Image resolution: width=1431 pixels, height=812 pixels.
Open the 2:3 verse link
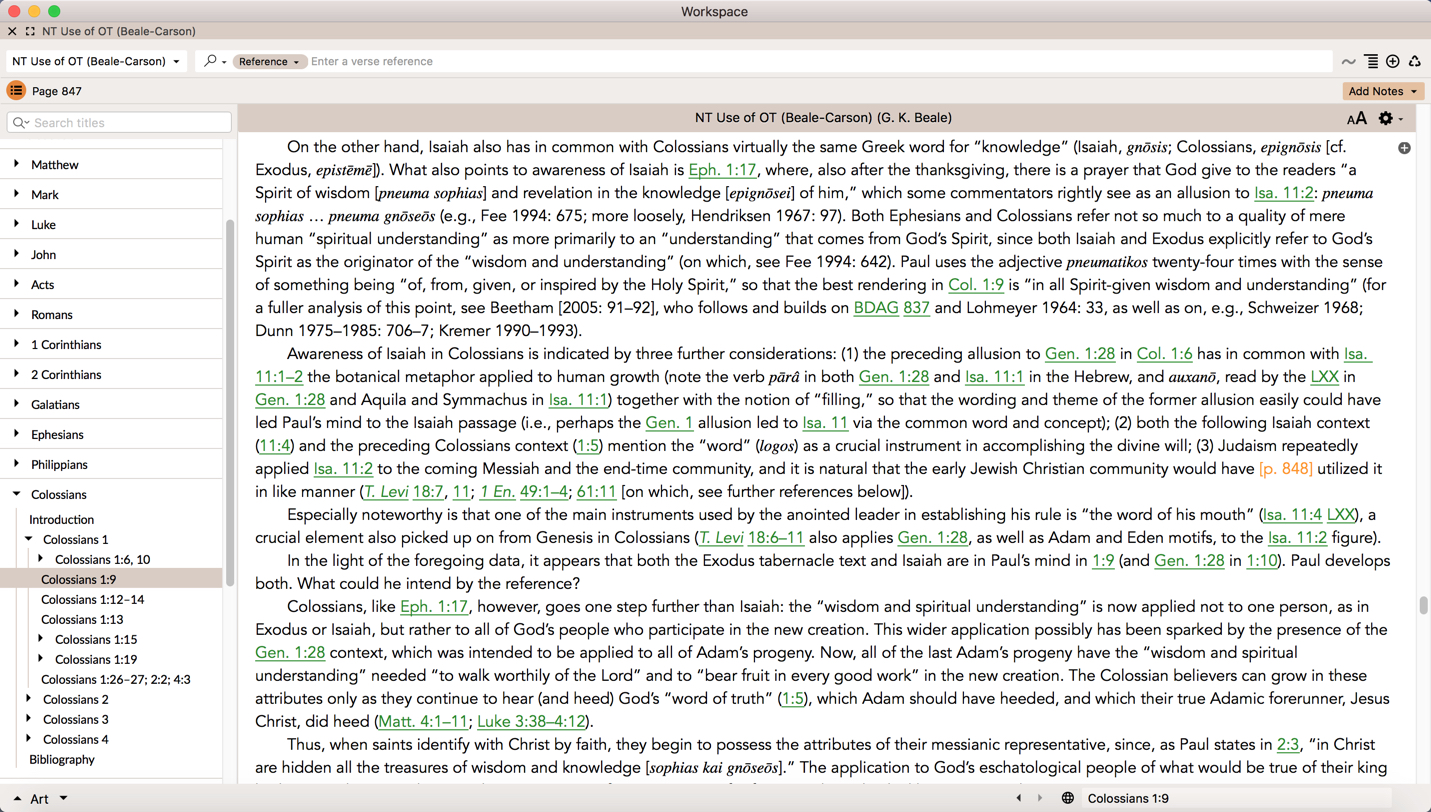coord(1287,745)
